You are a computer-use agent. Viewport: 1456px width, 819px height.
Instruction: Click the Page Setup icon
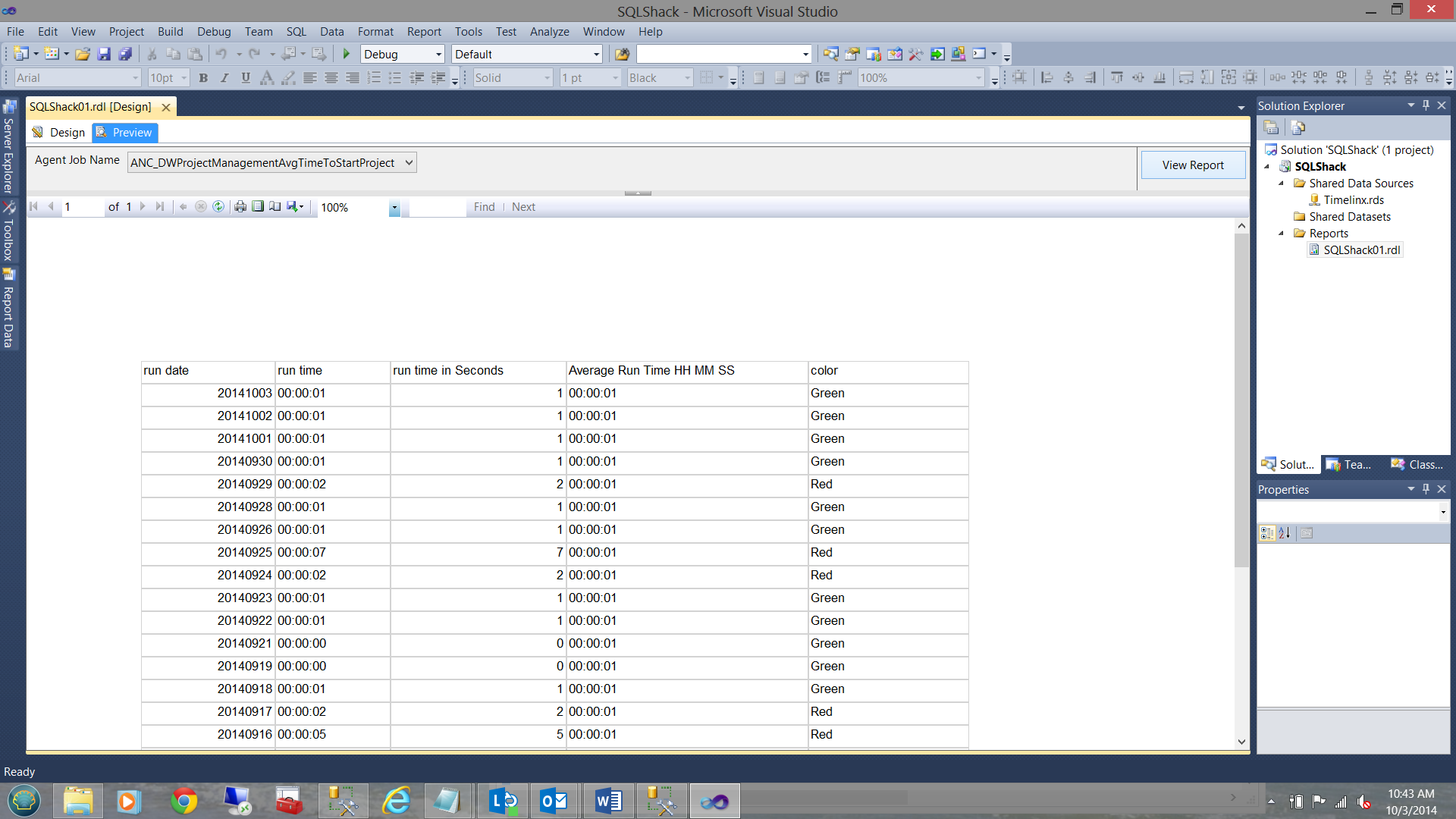click(275, 206)
